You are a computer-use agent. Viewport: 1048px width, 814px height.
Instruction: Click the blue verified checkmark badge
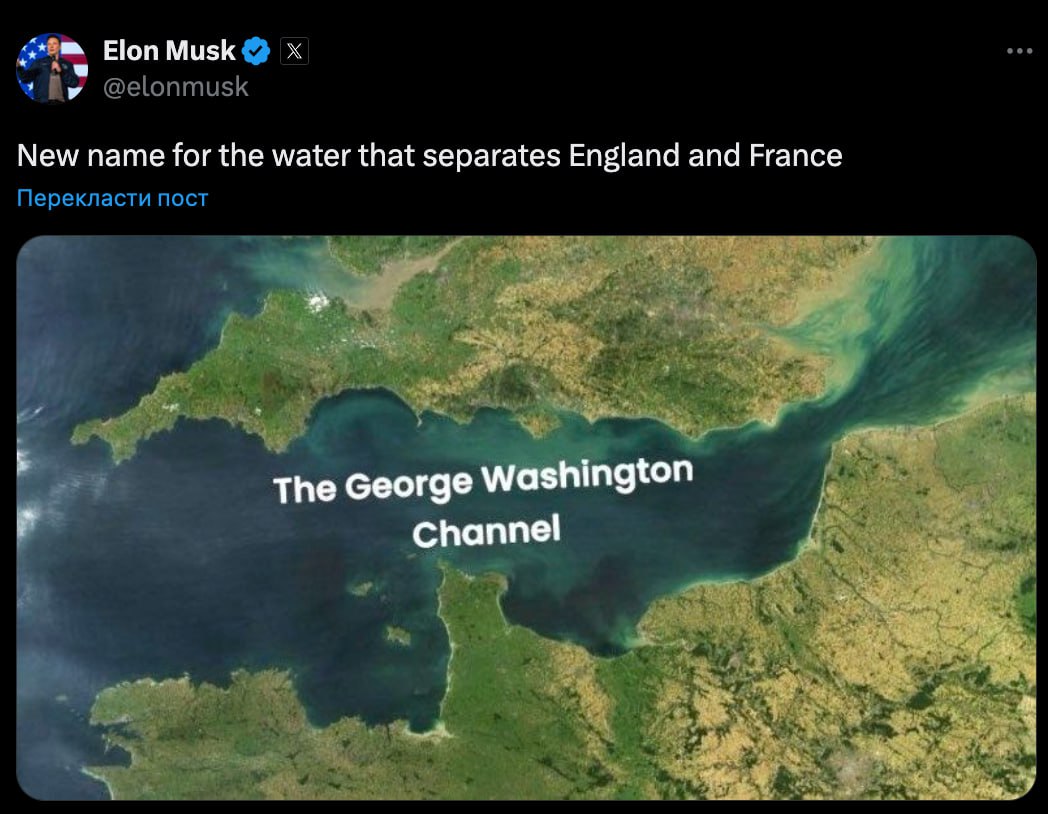258,50
